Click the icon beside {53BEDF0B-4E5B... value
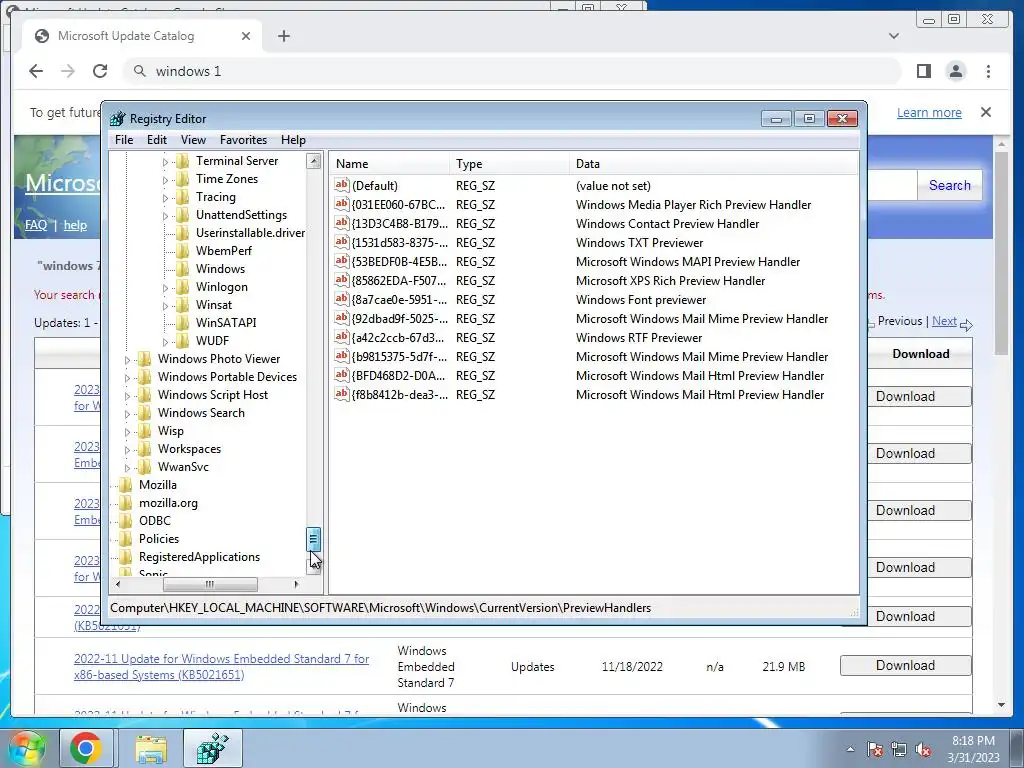 342,261
